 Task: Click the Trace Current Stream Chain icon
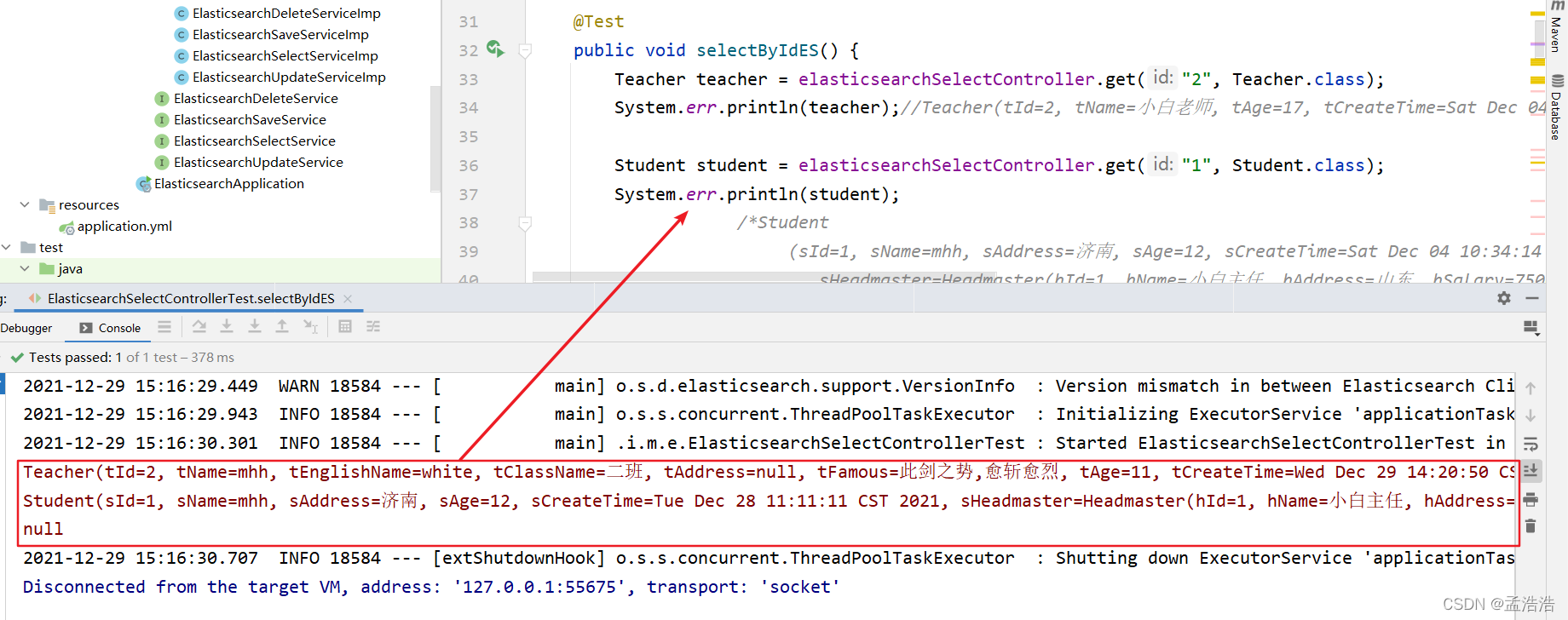[x=373, y=327]
